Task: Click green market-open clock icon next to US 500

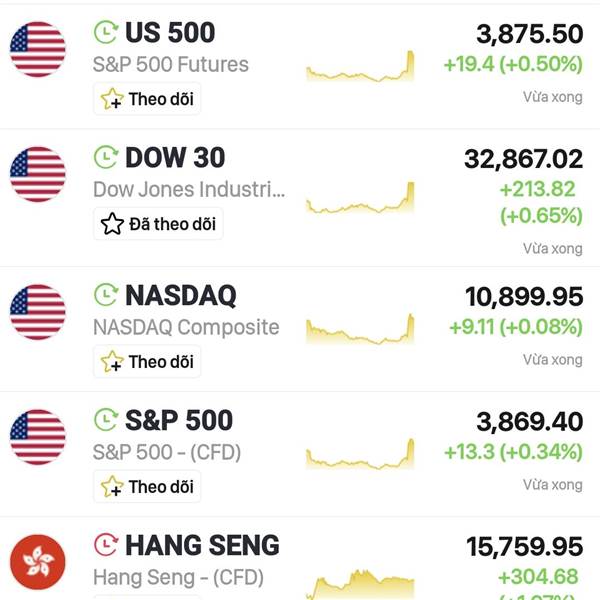Action: coord(106,32)
